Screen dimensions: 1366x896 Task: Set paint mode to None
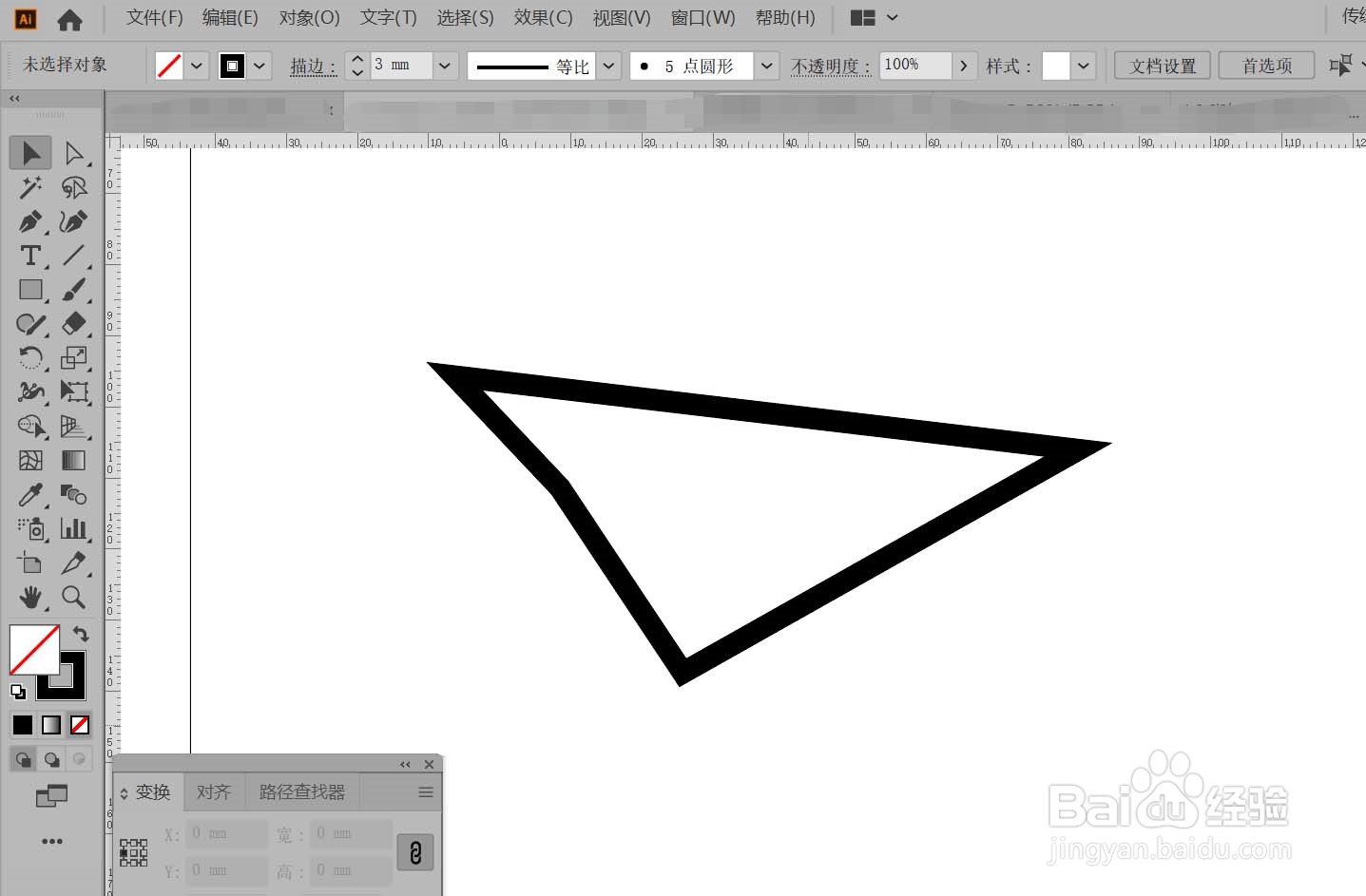pos(80,725)
